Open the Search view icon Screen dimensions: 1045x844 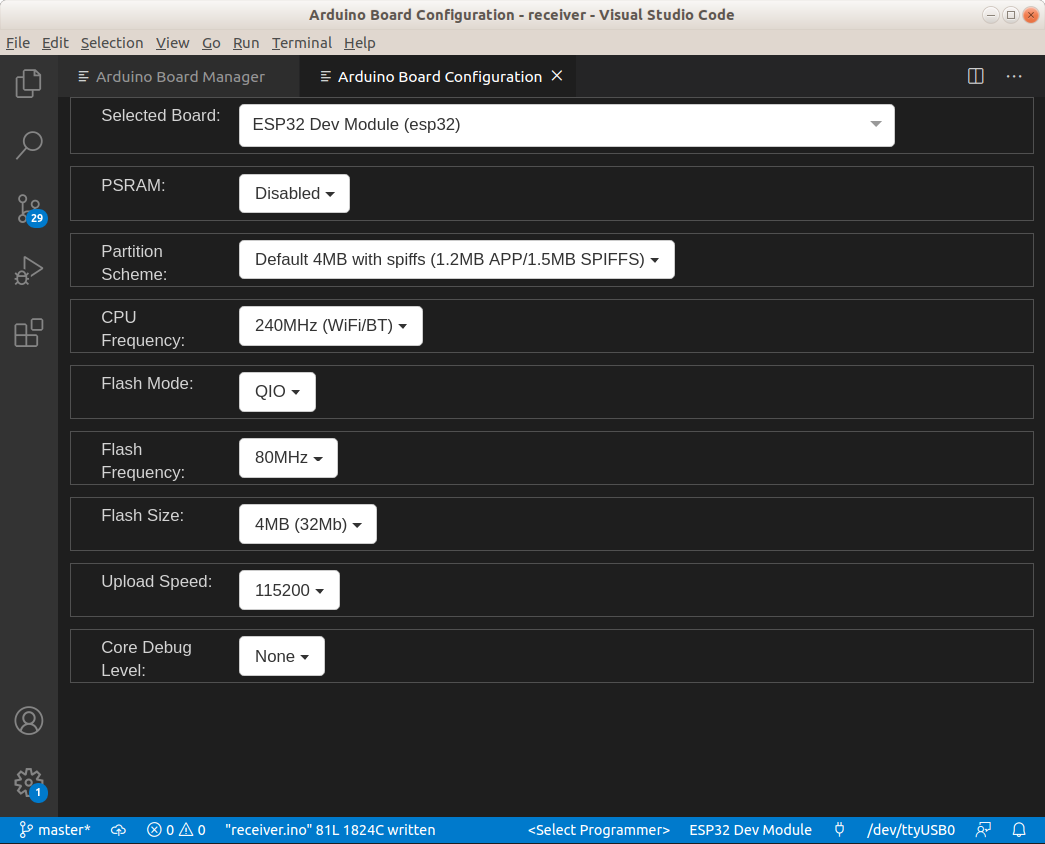(29, 145)
